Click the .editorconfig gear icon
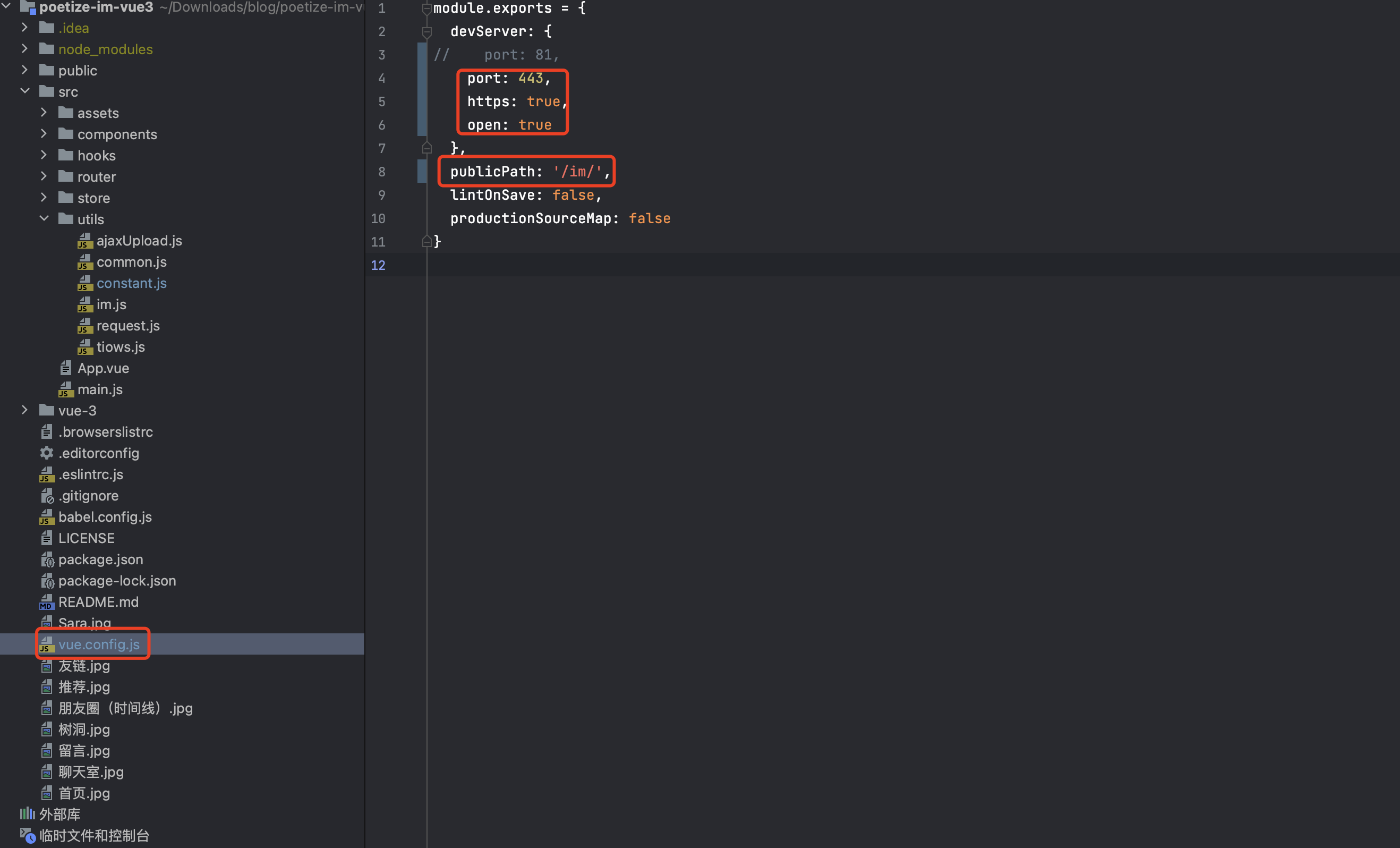Viewport: 1400px width, 848px height. pyautogui.click(x=47, y=453)
